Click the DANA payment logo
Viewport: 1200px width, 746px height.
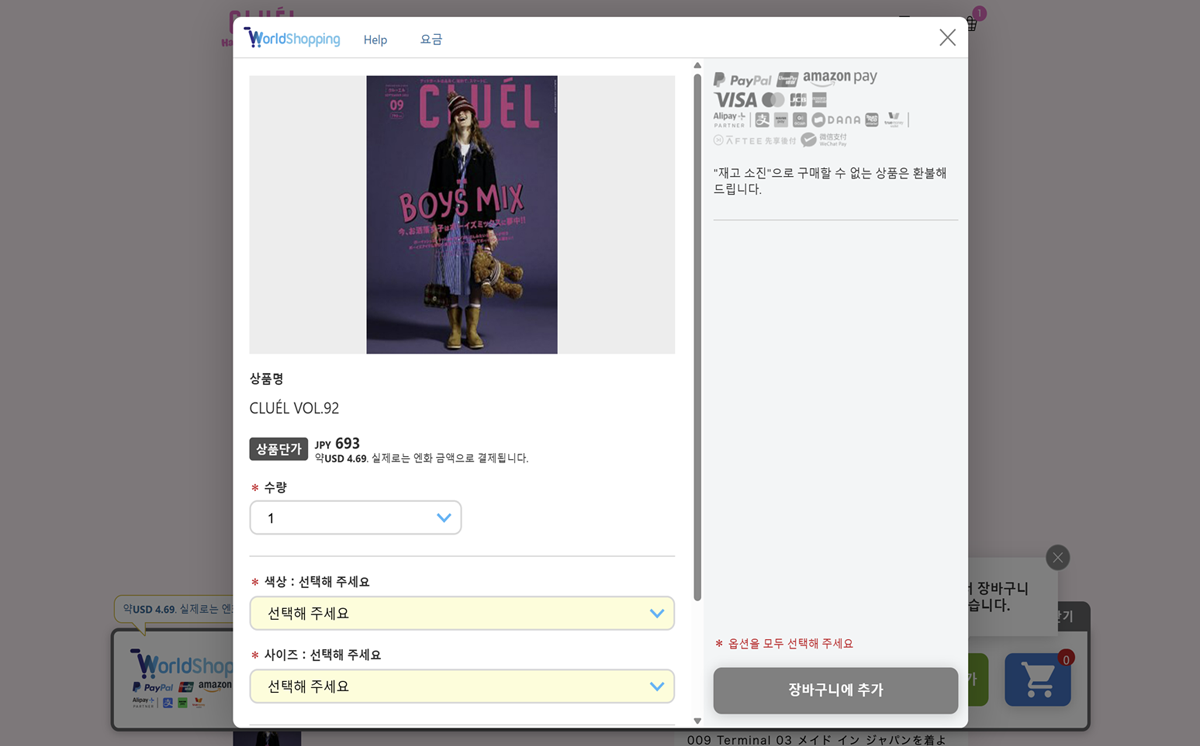pos(836,120)
